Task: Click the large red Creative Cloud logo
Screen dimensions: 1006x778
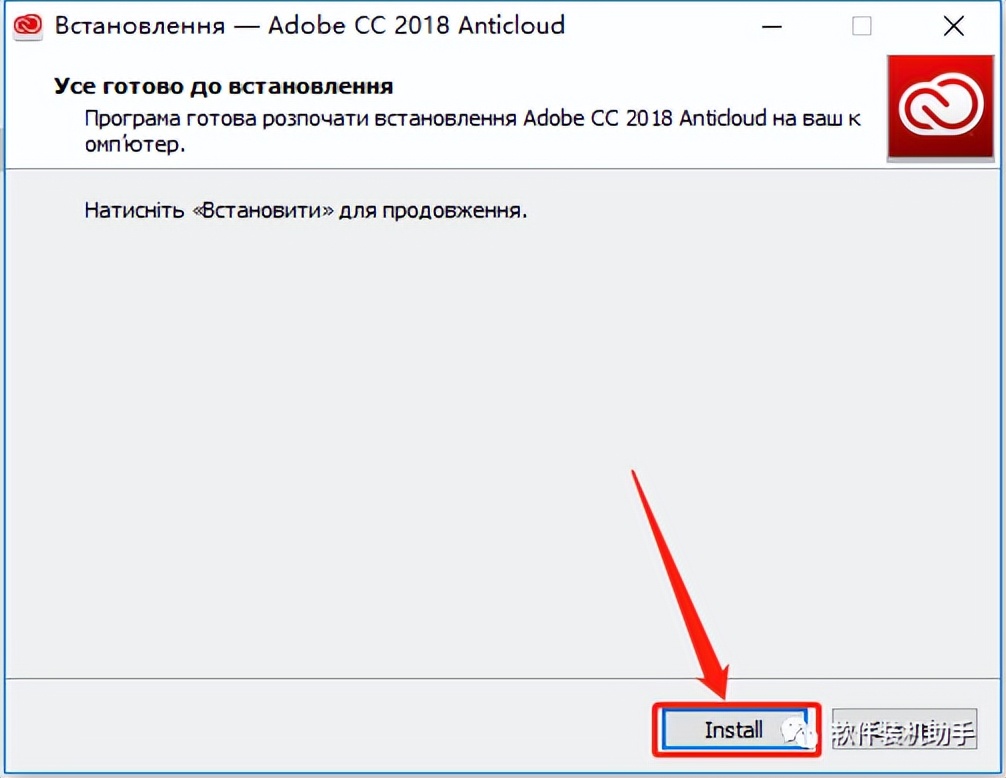Action: (x=940, y=108)
